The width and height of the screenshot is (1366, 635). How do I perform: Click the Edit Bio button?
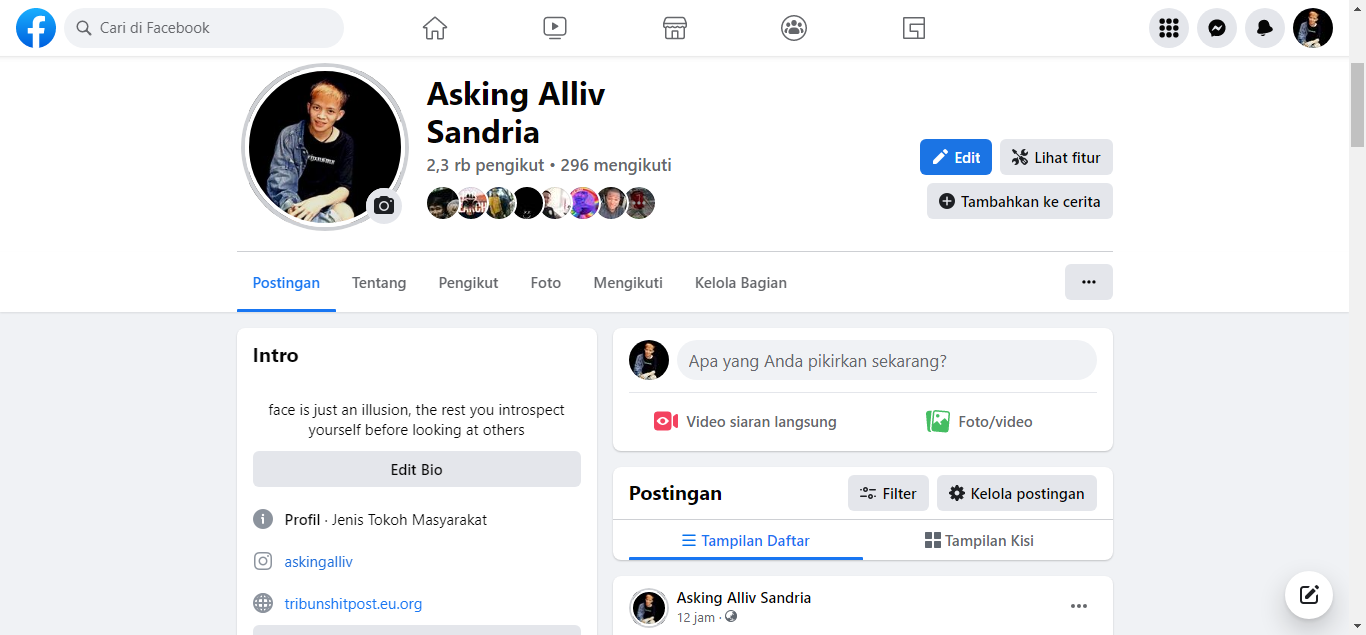click(x=417, y=469)
